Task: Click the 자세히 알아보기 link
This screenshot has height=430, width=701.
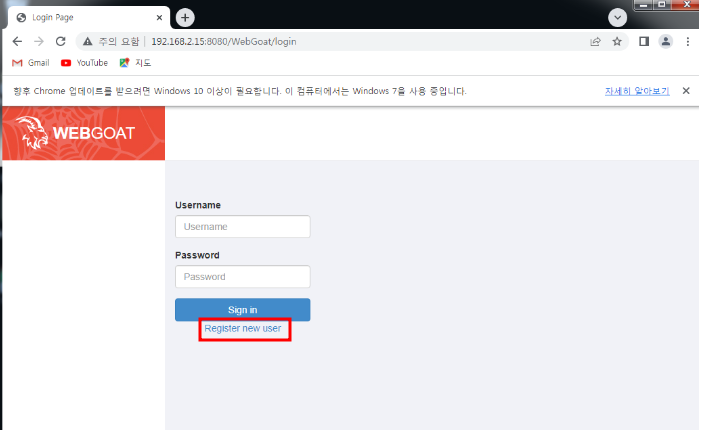Action: click(x=637, y=91)
